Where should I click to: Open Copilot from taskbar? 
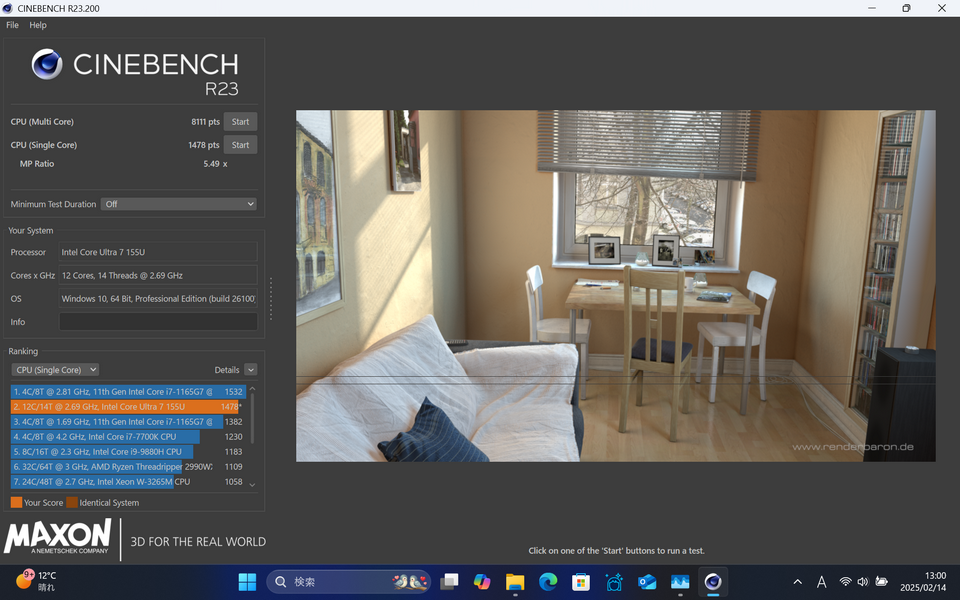click(x=482, y=582)
